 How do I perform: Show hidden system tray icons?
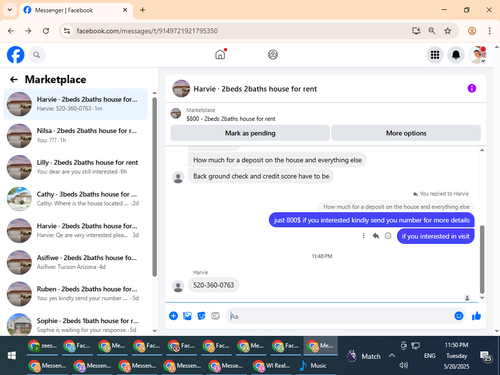(x=392, y=356)
